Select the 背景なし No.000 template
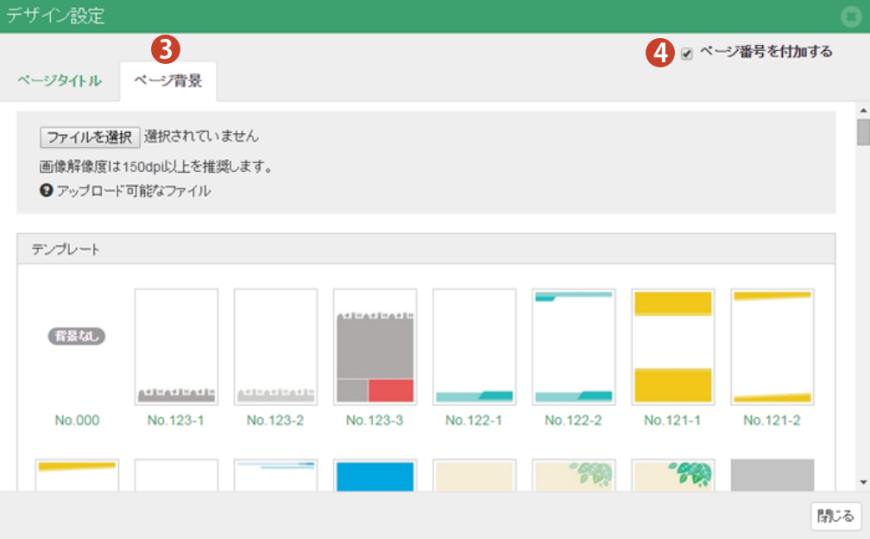Screen dimensions: 870x539 [77, 337]
